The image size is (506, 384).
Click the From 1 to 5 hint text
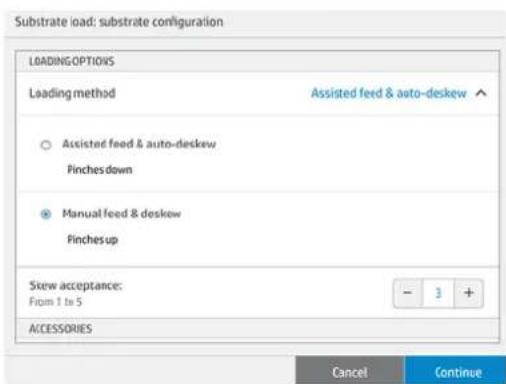click(x=55, y=302)
